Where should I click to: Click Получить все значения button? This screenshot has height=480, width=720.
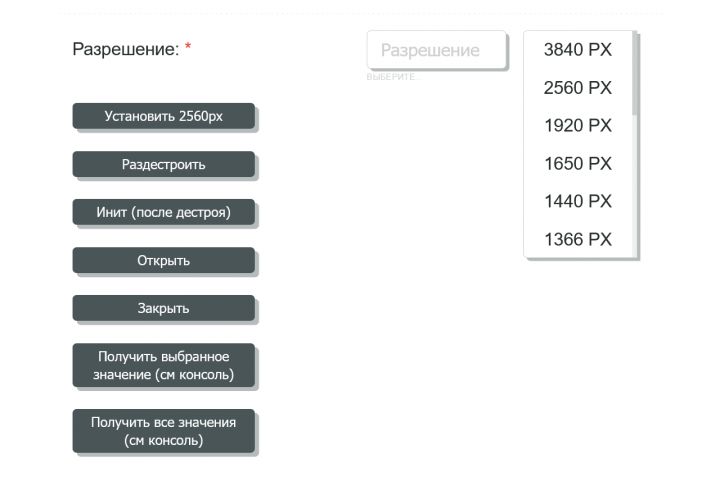[x=164, y=431]
